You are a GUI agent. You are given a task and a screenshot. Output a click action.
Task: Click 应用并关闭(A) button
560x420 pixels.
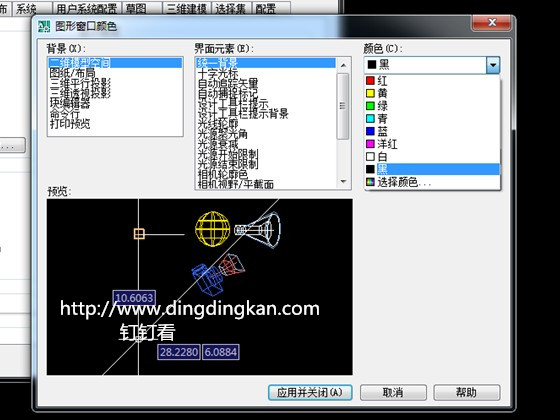click(x=310, y=392)
